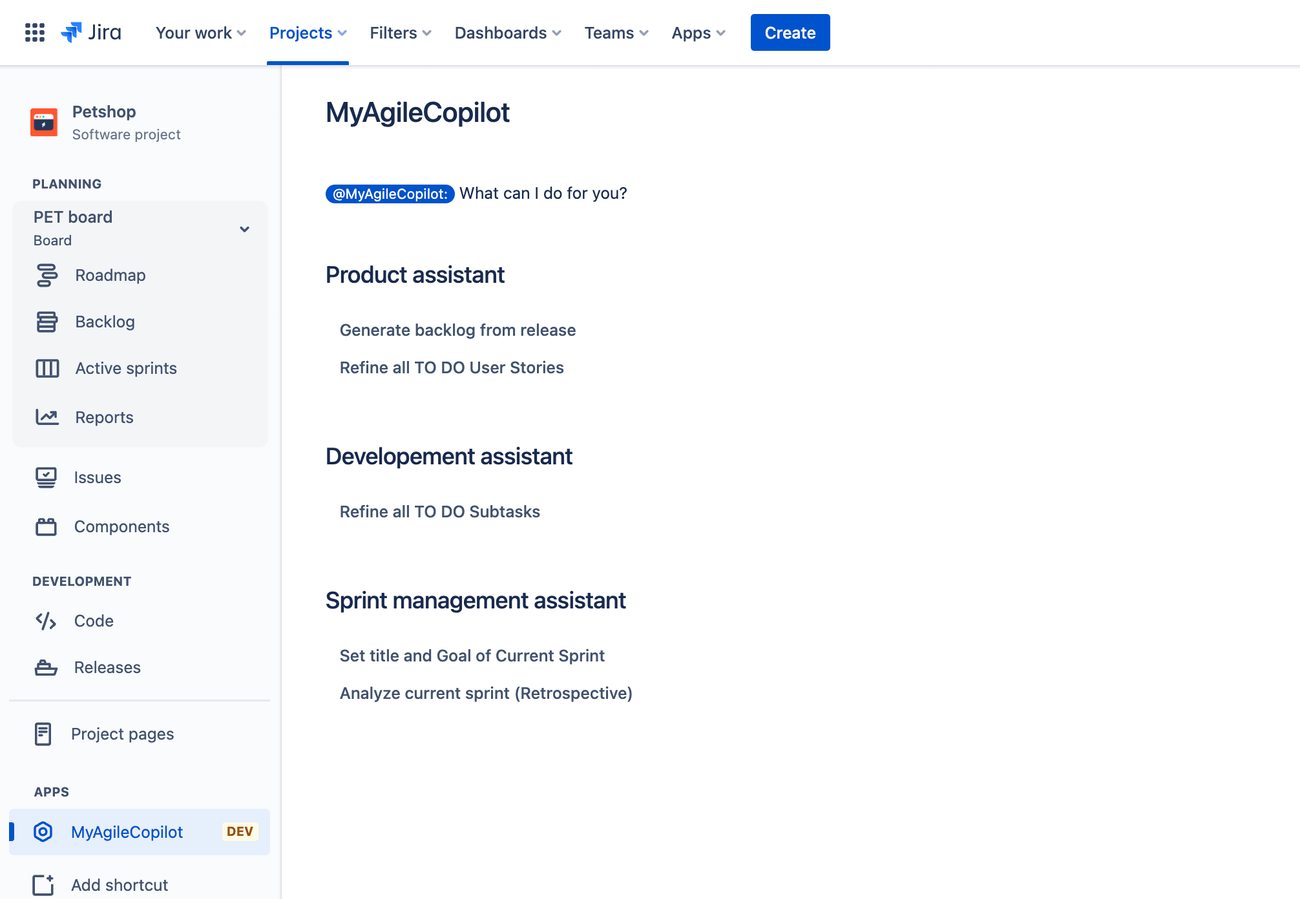Viewport: 1300px width, 899px height.
Task: Click the Reports chart icon
Action: [47, 417]
